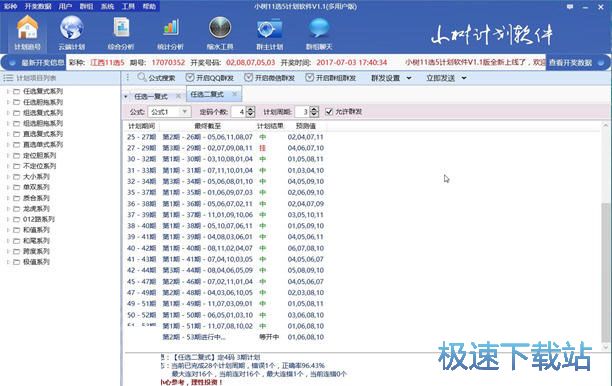Select the row for period 27 - 29期
This screenshot has height=386, width=612.
pos(225,148)
